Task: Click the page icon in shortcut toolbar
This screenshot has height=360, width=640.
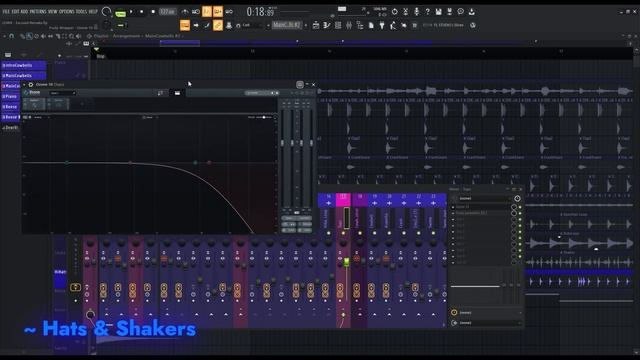Action: click(371, 25)
